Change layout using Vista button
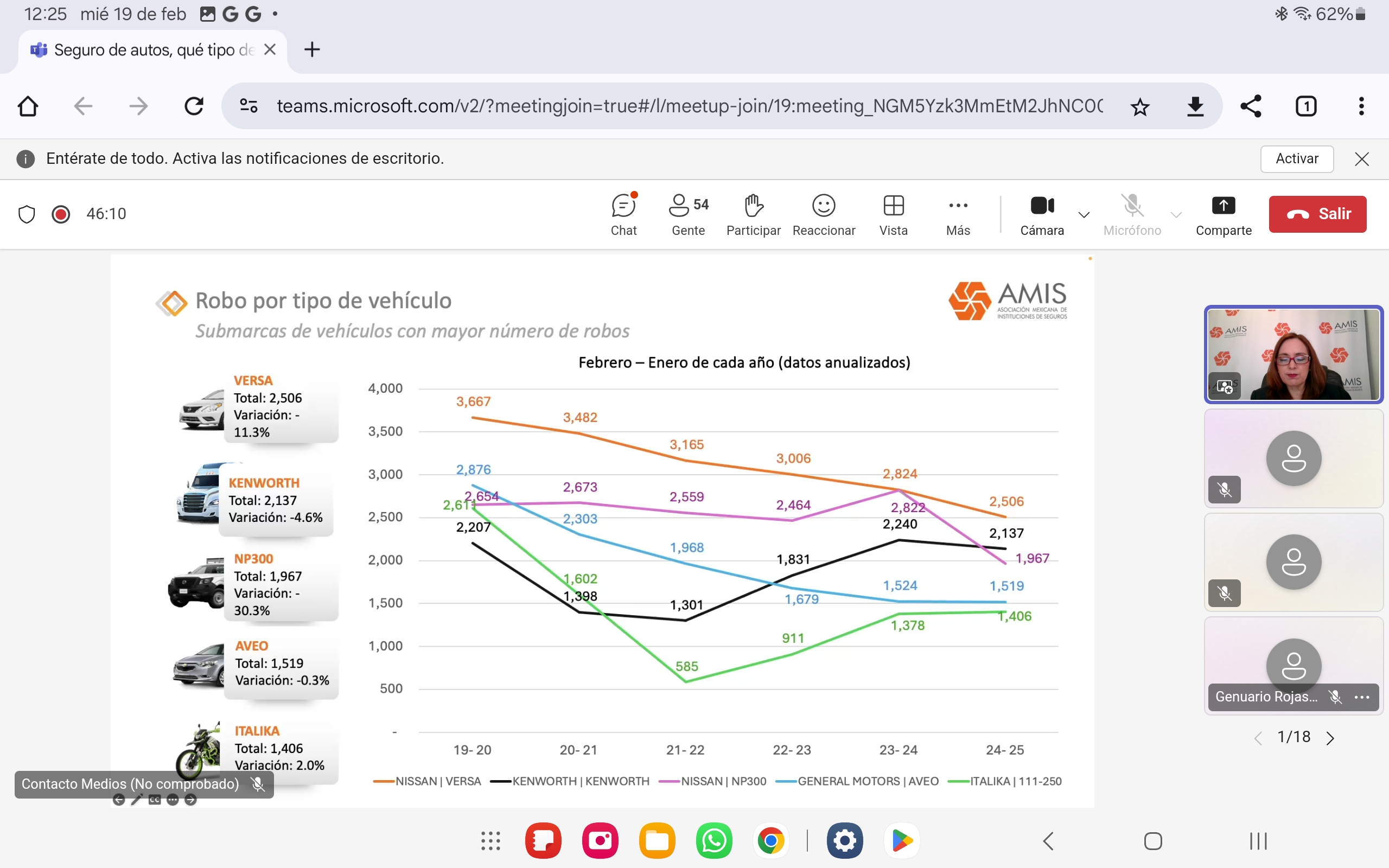Image resolution: width=1389 pixels, height=868 pixels. click(894, 215)
